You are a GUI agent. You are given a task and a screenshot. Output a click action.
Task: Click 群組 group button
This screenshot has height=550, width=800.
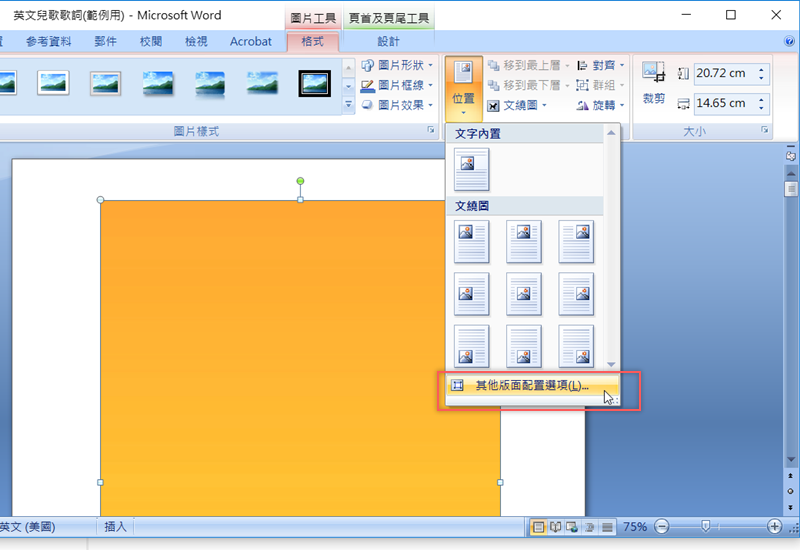[x=601, y=85]
